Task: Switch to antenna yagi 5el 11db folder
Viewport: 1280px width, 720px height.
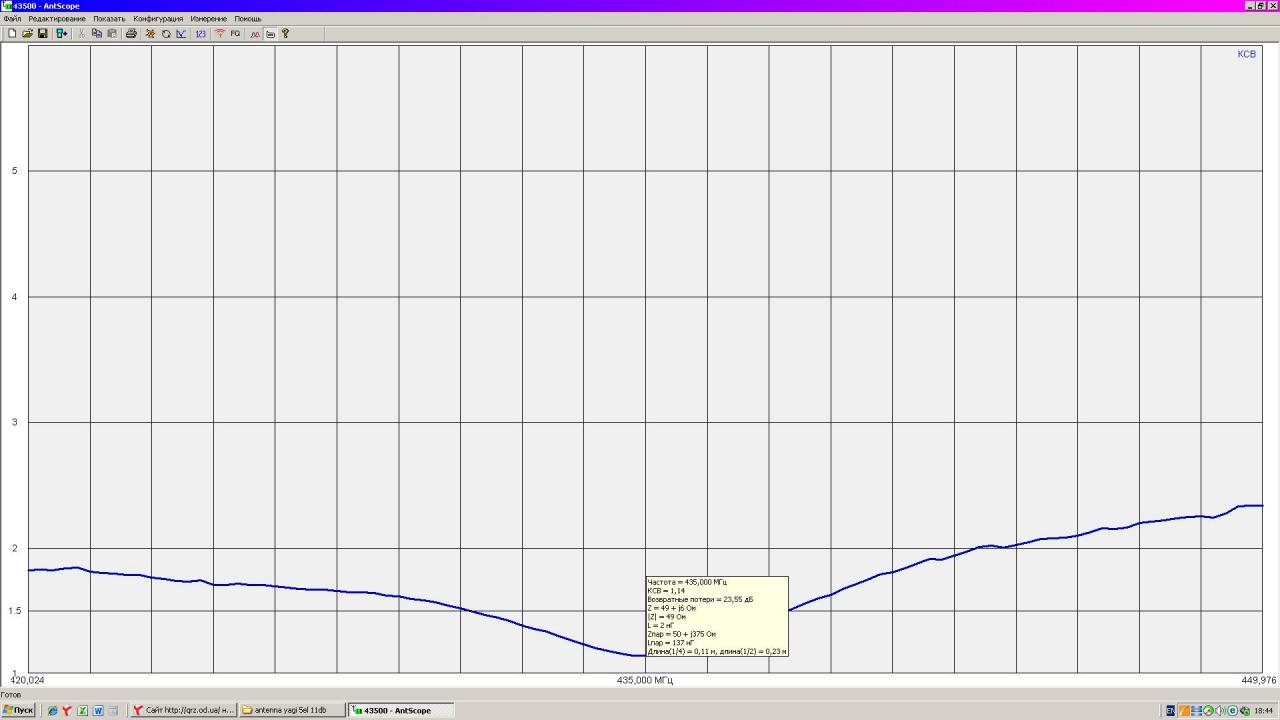Action: coord(292,710)
